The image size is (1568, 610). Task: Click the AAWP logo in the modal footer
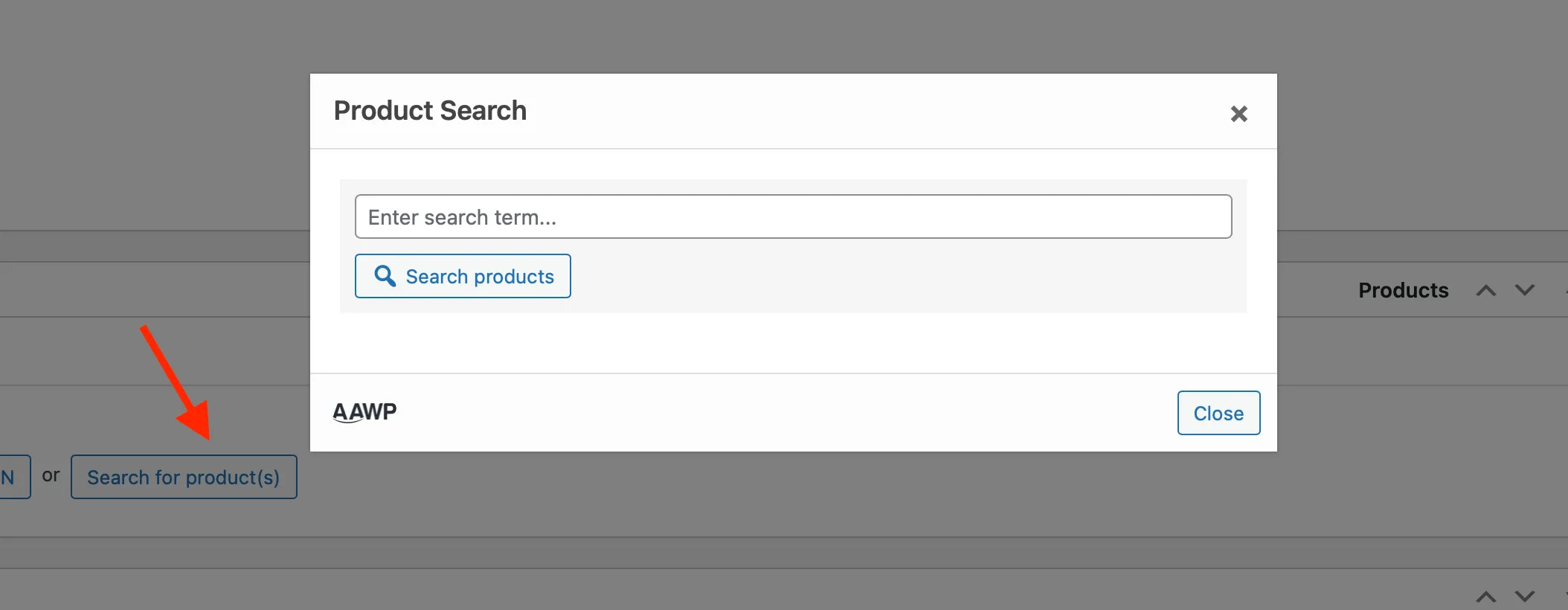[x=364, y=411]
